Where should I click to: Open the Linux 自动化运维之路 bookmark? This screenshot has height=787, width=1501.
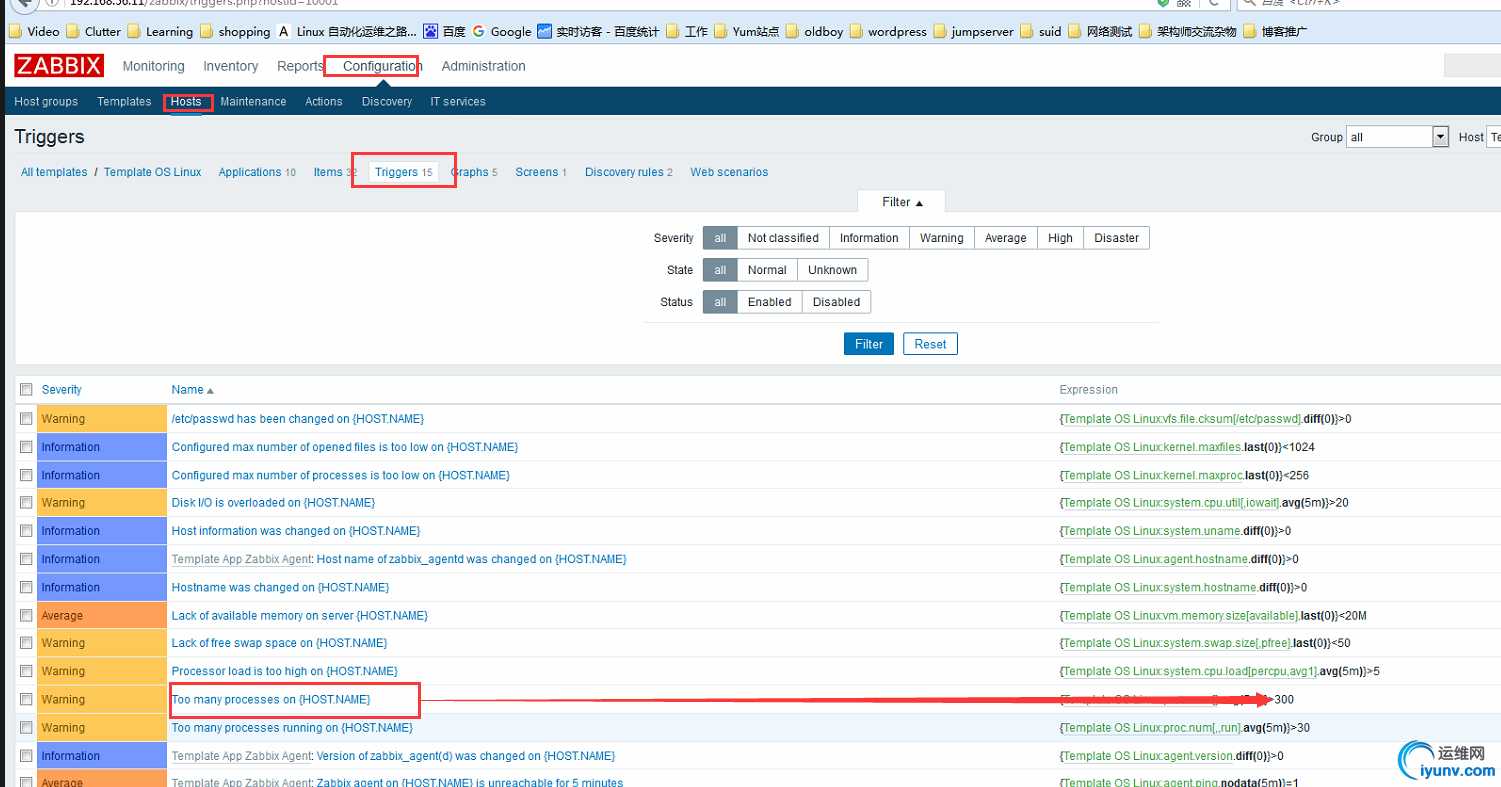coord(347,31)
